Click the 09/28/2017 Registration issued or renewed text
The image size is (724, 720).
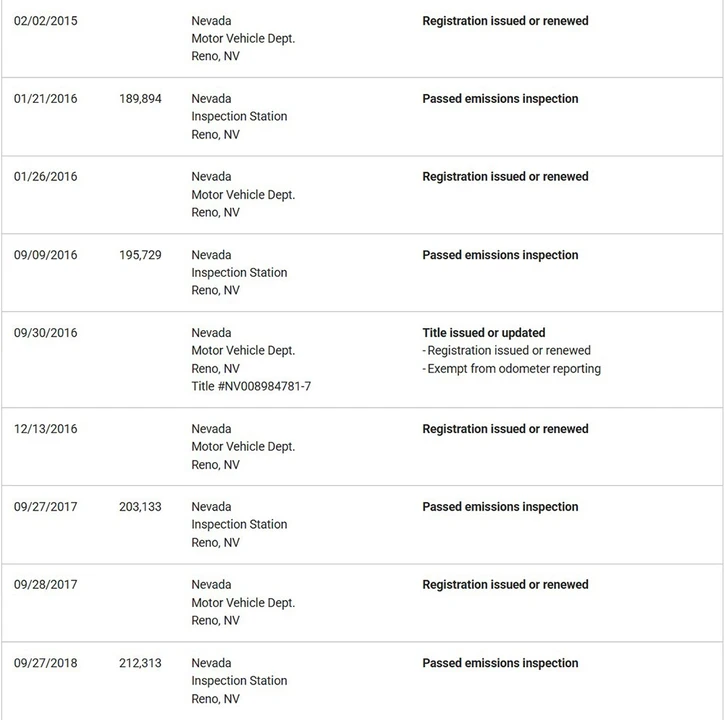505,585
